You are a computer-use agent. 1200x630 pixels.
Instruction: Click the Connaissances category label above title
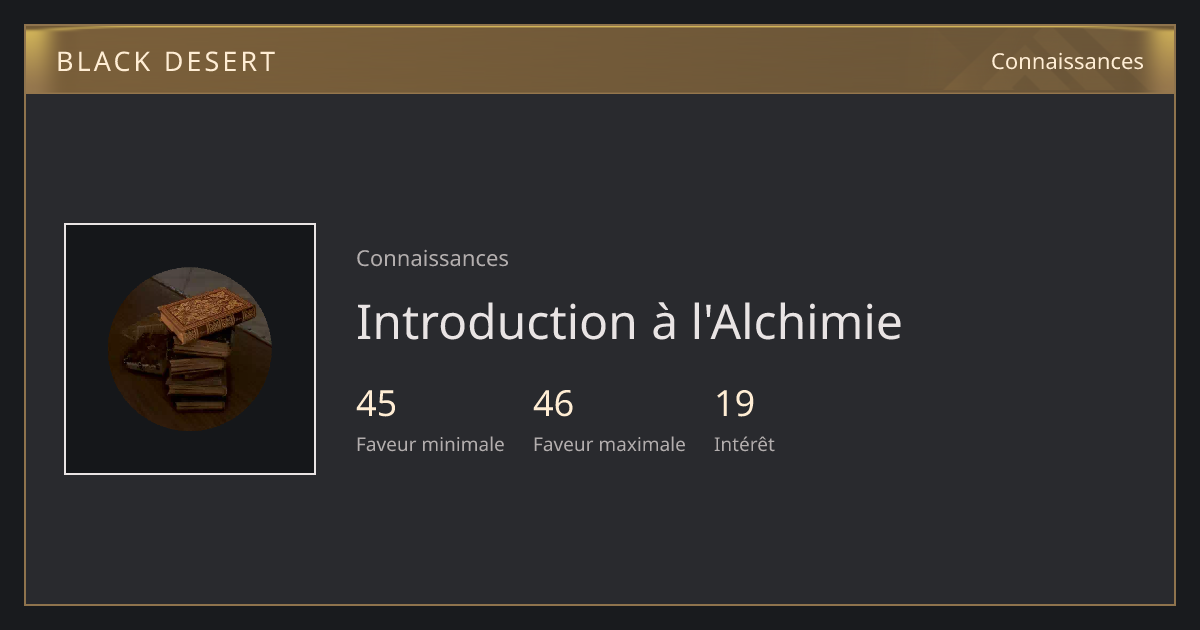click(432, 258)
